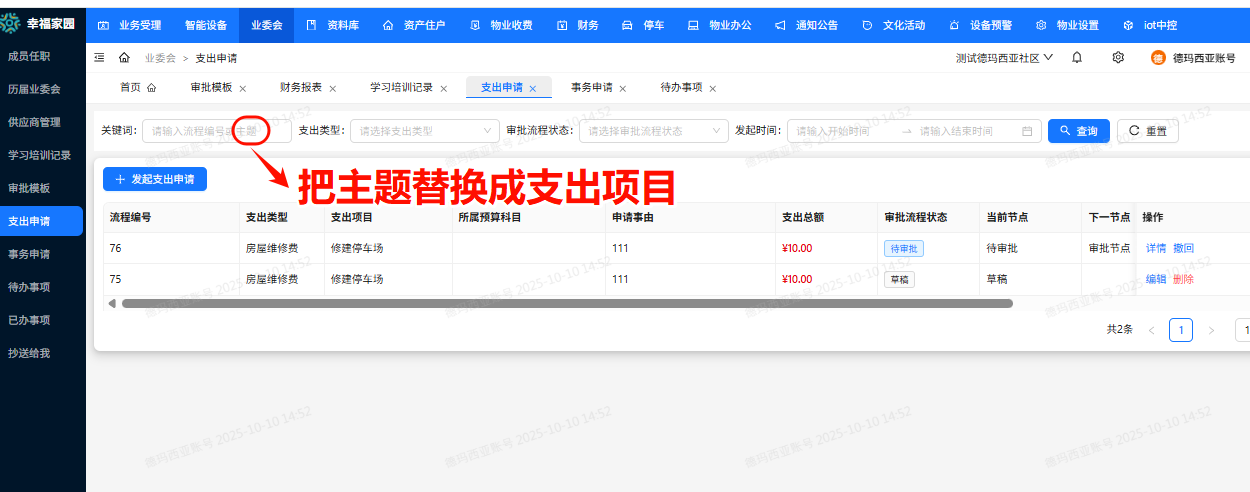Click the sidebar collapse icon

99,58
